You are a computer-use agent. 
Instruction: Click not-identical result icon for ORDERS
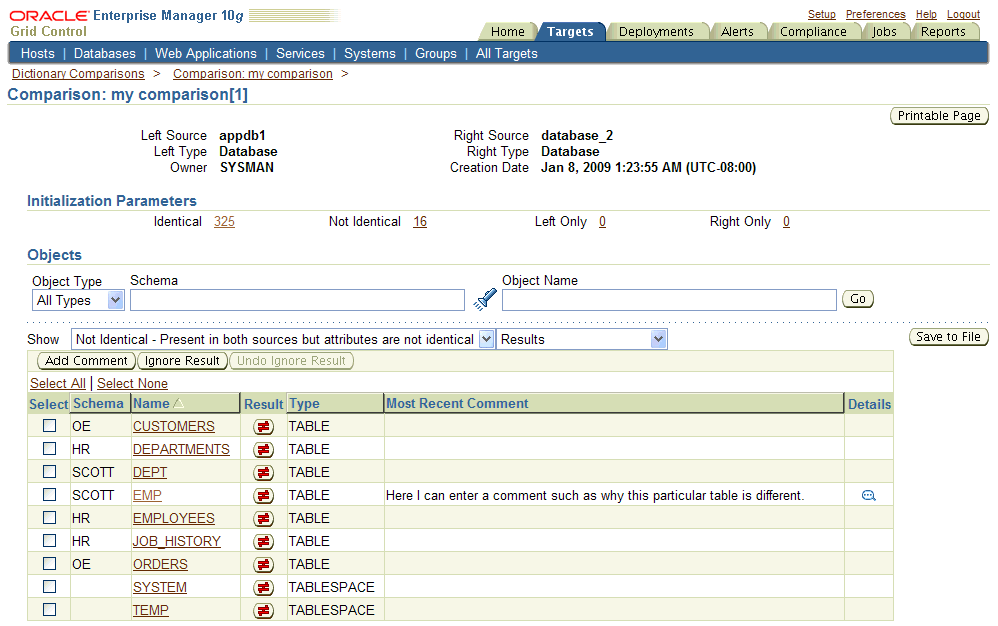click(264, 564)
